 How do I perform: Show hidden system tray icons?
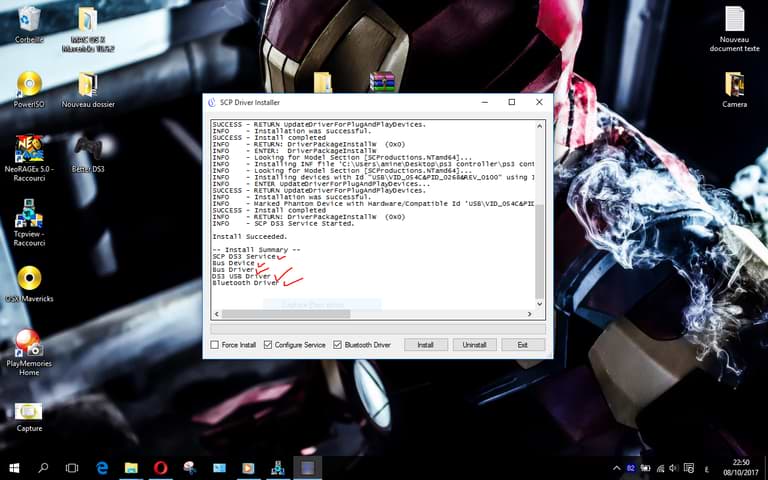[x=616, y=469]
